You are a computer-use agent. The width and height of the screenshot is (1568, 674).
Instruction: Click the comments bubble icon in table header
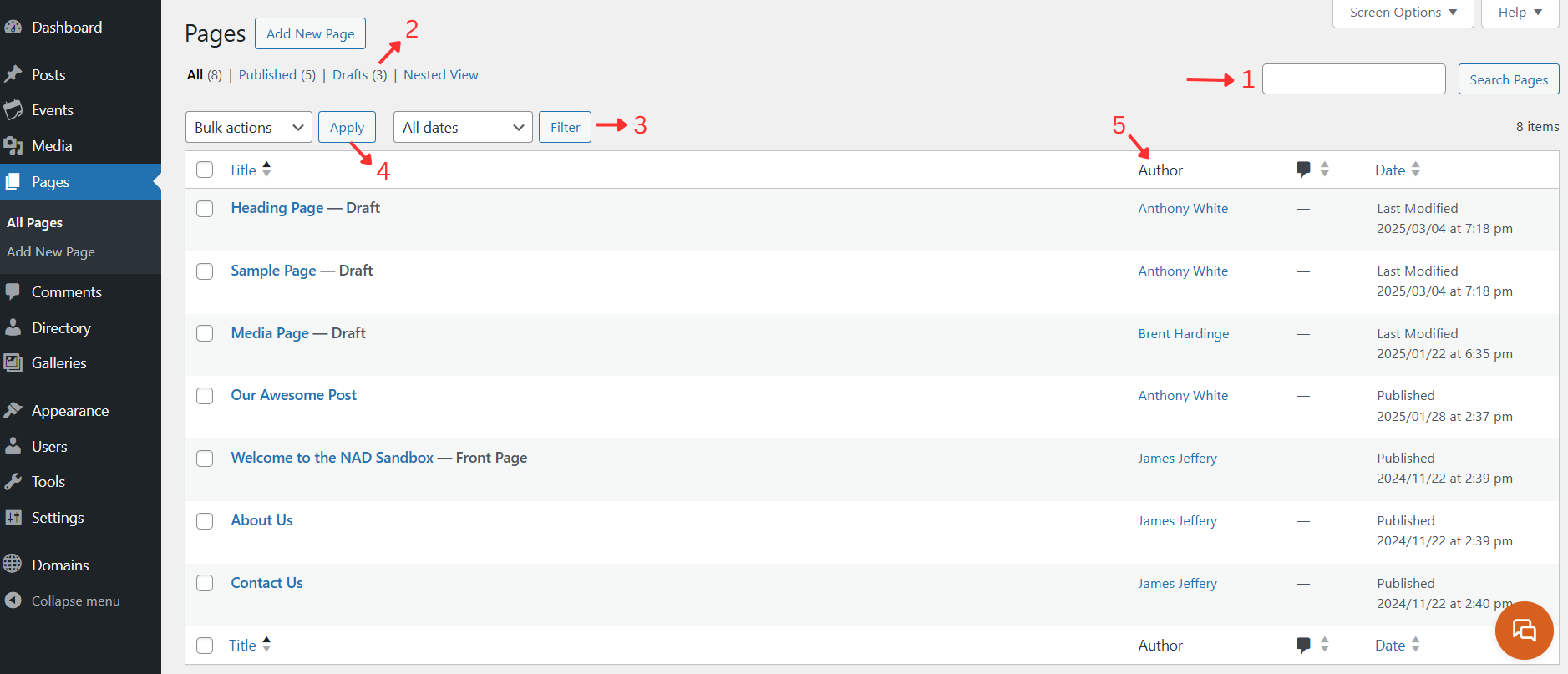1303,170
